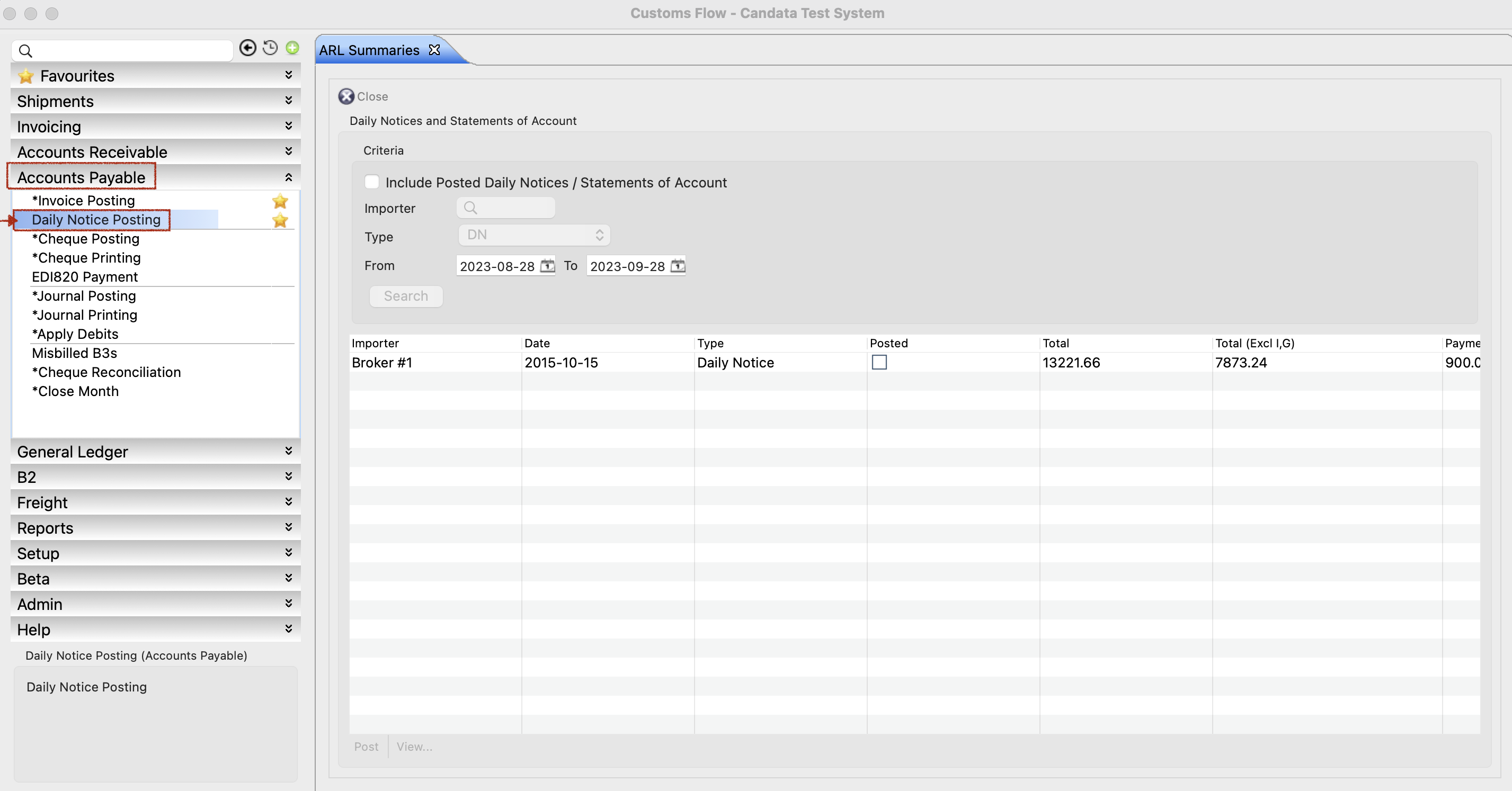Click into the sidebar search field
This screenshot has width=1512, height=791.
[122, 51]
